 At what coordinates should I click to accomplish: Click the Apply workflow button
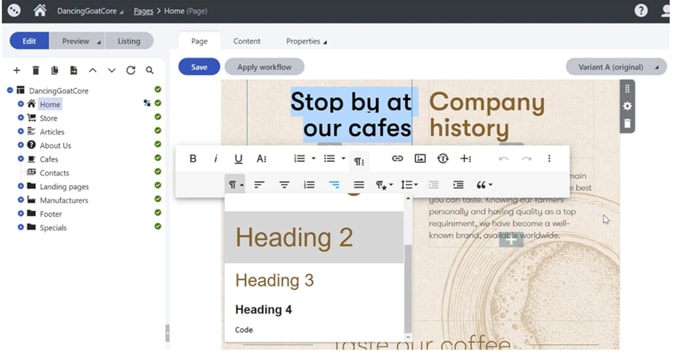click(264, 67)
